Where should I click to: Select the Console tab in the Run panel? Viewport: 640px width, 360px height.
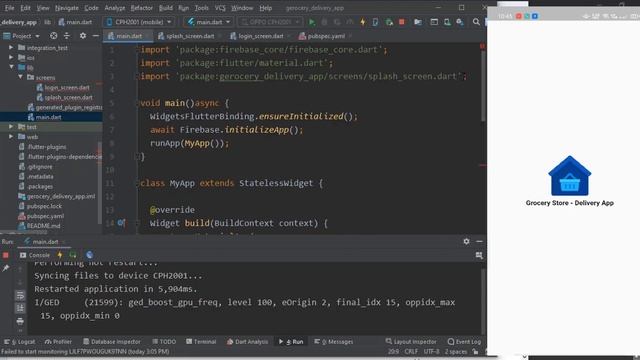coord(35,255)
